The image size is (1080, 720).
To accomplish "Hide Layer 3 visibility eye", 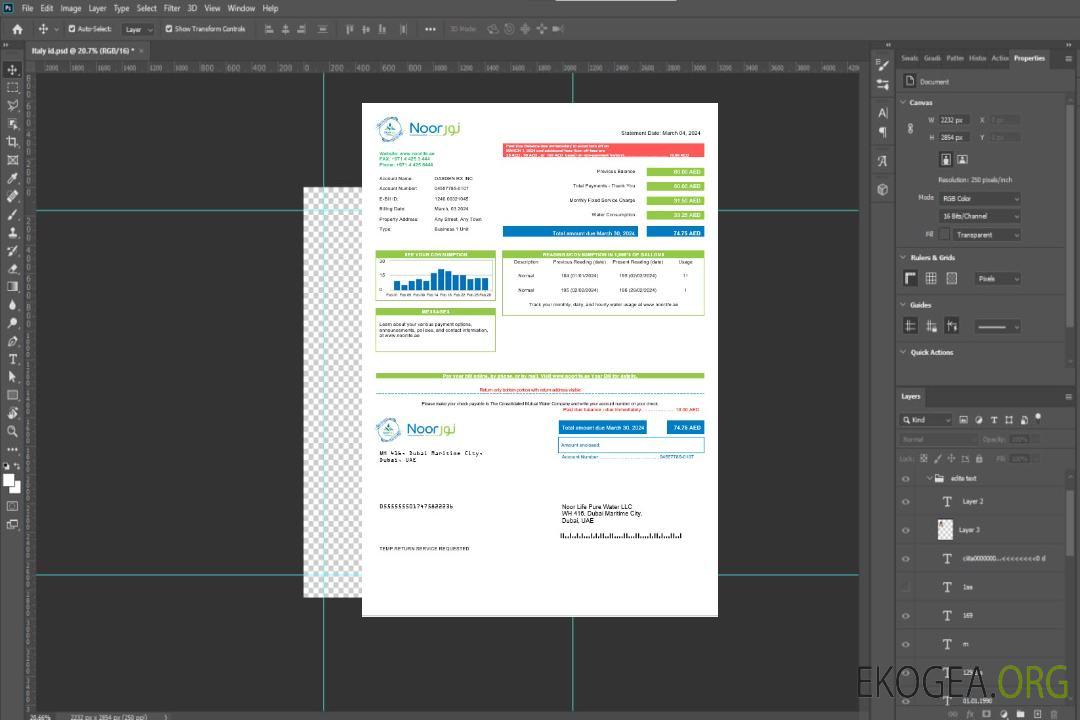I will click(x=906, y=531).
